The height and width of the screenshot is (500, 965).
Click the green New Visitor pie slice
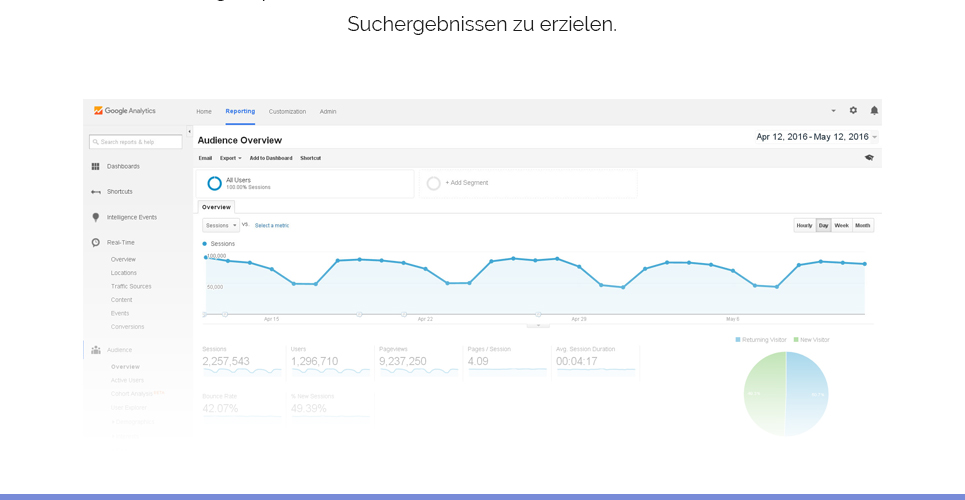763,394
